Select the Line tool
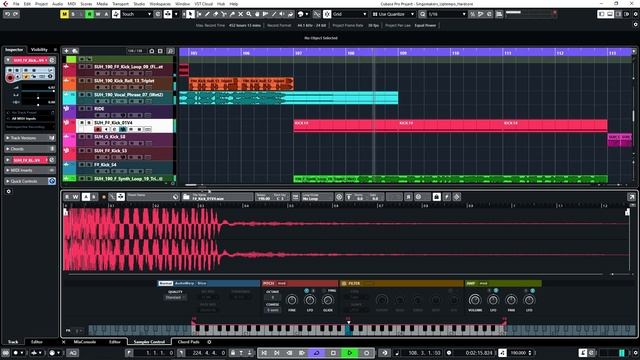Image resolution: width=640 pixels, height=360 pixels. click(273, 14)
